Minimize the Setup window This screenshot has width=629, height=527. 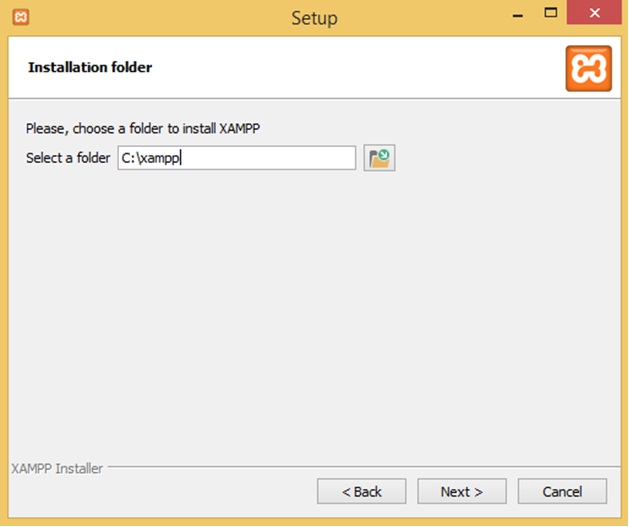(x=518, y=15)
